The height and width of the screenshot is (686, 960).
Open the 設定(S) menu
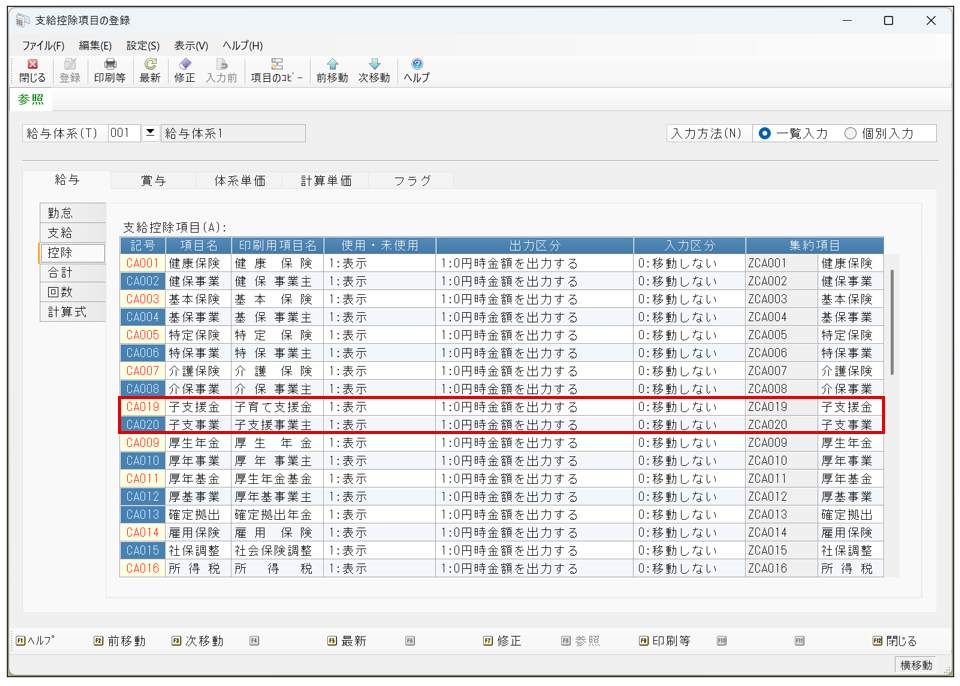coord(143,45)
